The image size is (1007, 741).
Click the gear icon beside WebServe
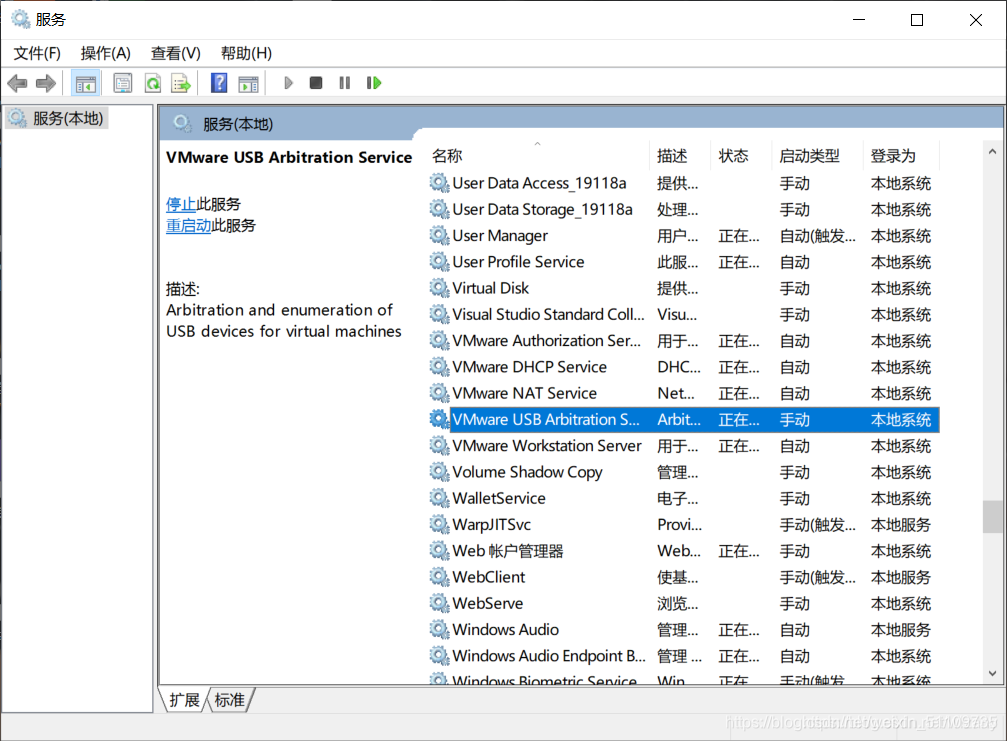(439, 604)
